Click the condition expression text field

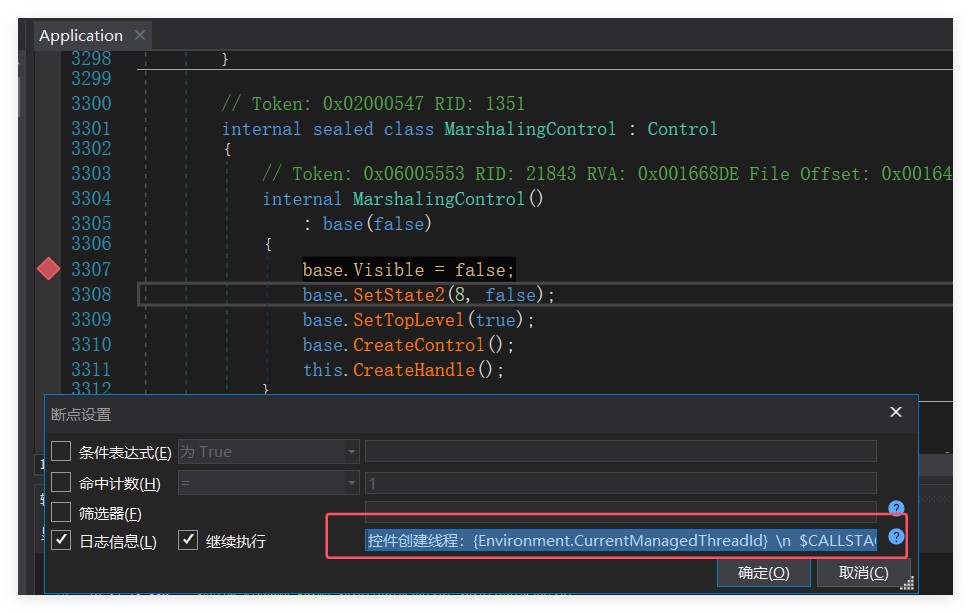coord(620,452)
